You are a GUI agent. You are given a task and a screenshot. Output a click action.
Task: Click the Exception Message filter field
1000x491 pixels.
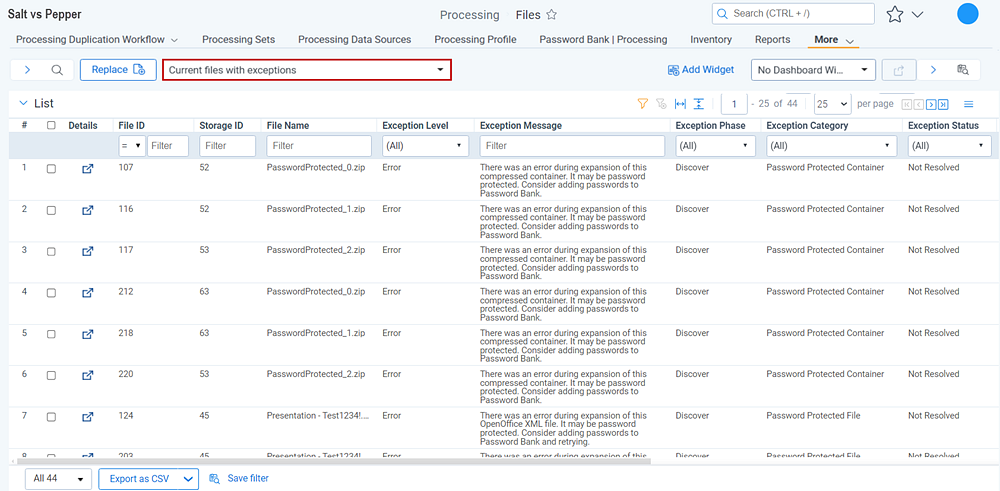click(572, 146)
